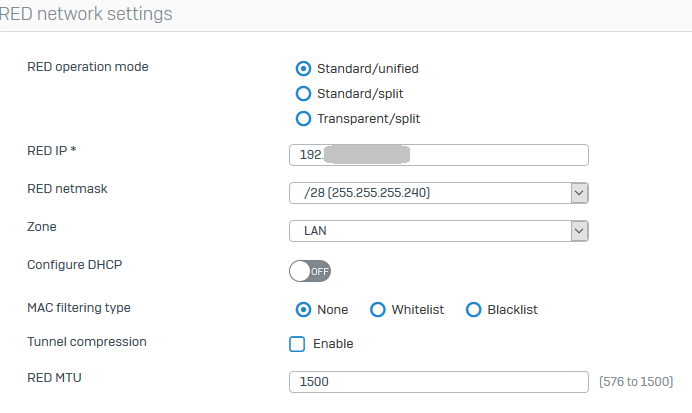
Task: Click the LAN zone combo box
Action: [439, 231]
